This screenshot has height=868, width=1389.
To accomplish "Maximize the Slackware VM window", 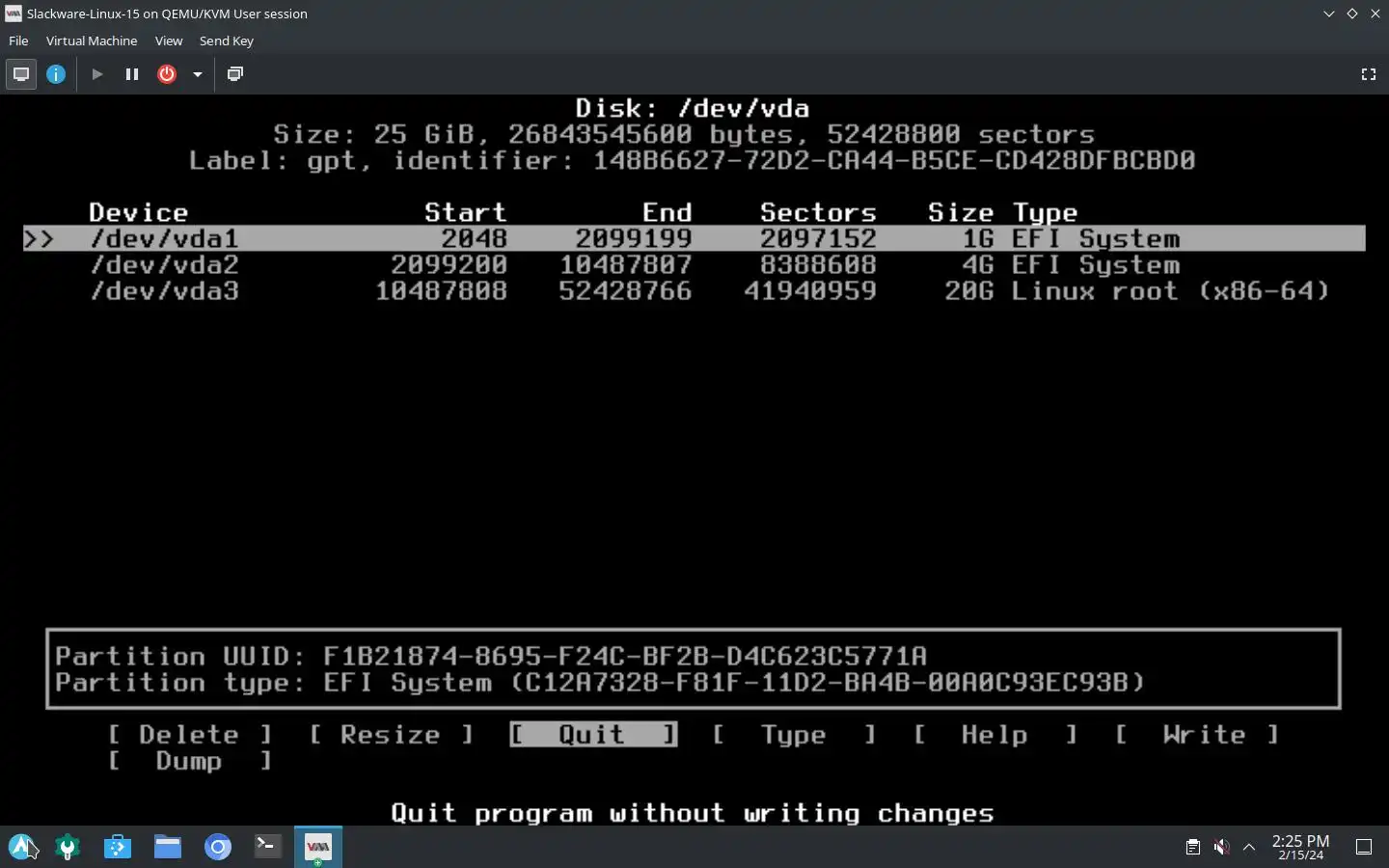I will [x=1351, y=14].
